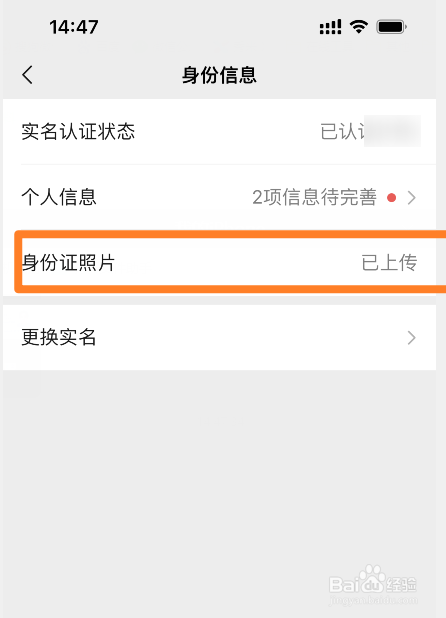This screenshot has height=618, width=446.
Task: Tap the 身份信息 page title
Action: [219, 75]
